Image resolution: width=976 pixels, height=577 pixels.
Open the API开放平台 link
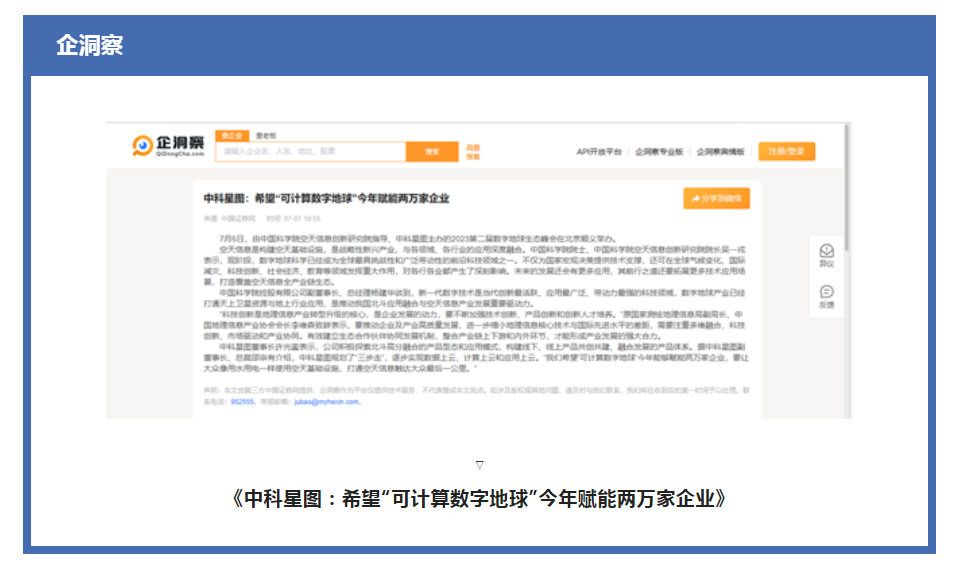tap(598, 151)
